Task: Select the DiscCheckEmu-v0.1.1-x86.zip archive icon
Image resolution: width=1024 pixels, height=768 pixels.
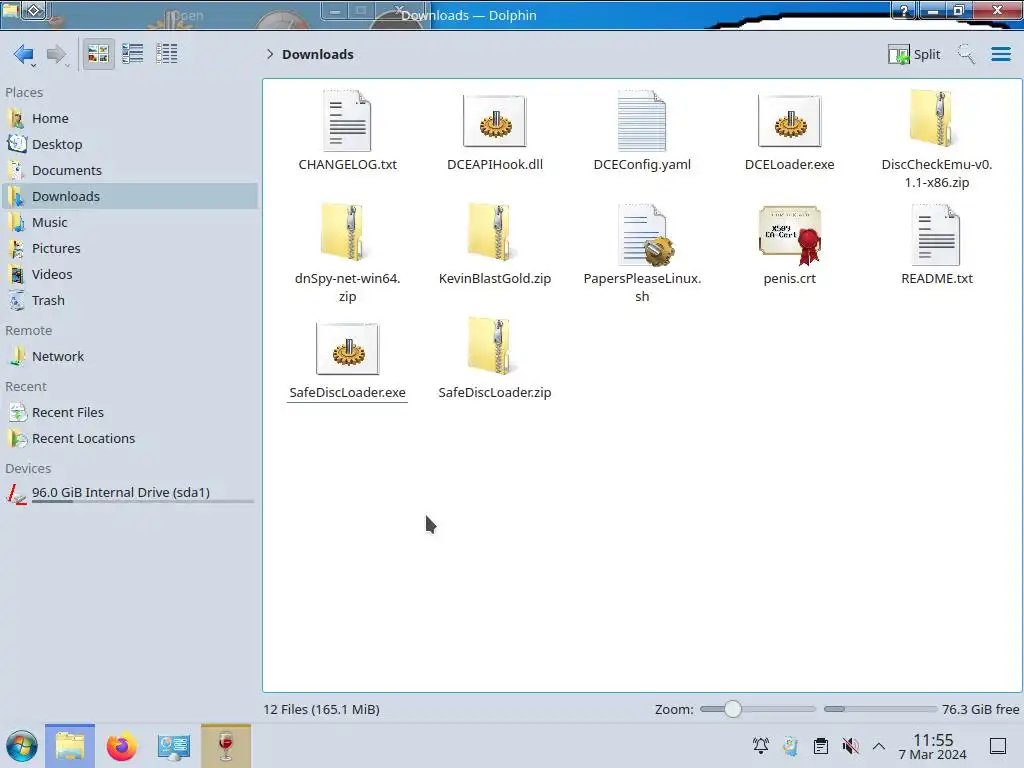Action: pos(936,119)
